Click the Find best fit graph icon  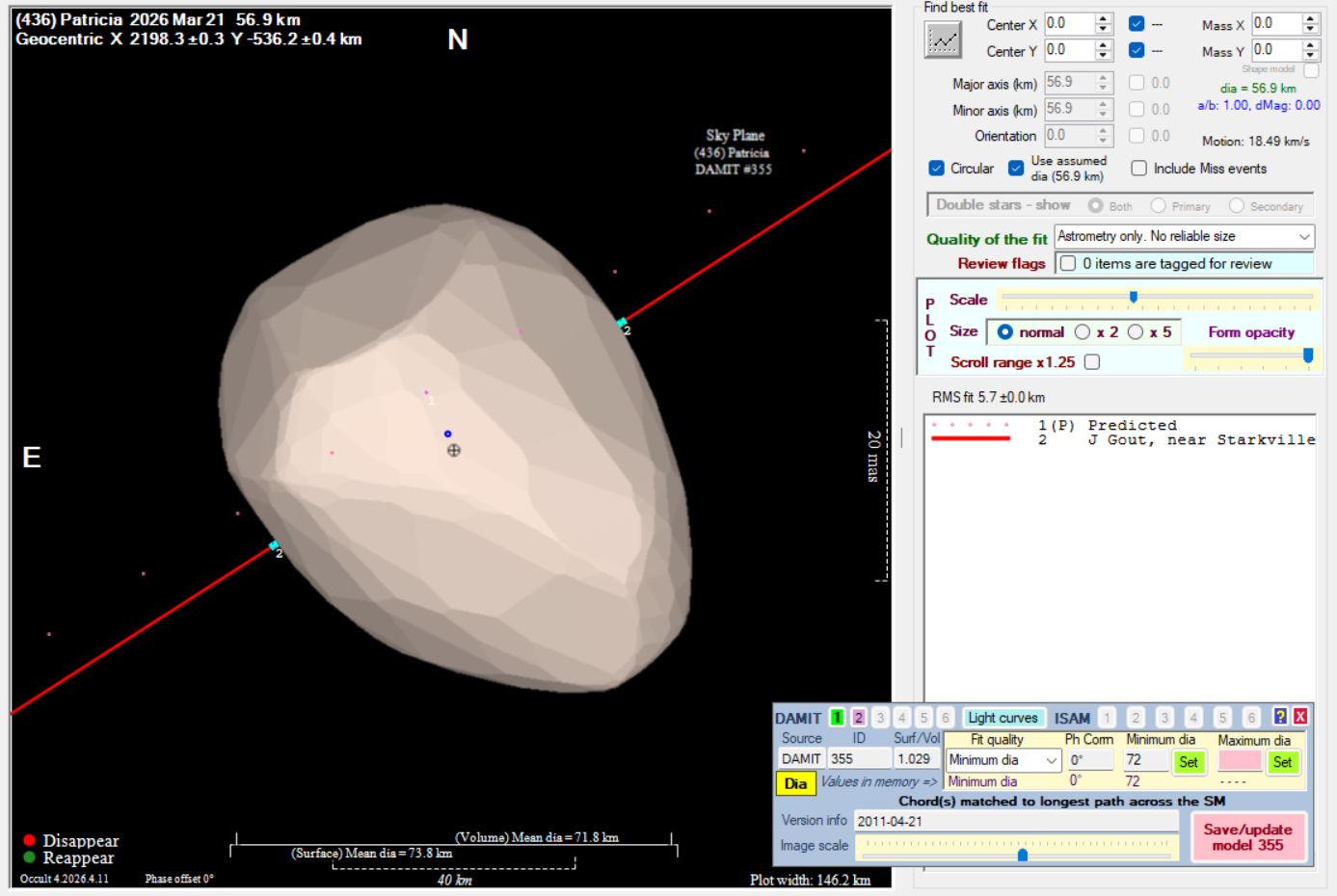tap(943, 40)
